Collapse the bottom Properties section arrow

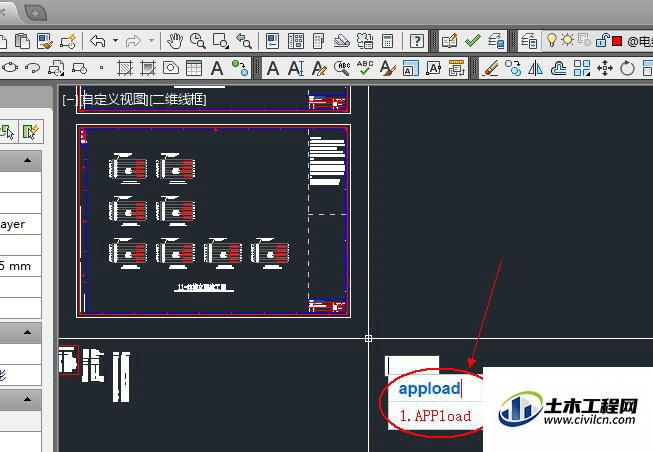click(x=27, y=399)
